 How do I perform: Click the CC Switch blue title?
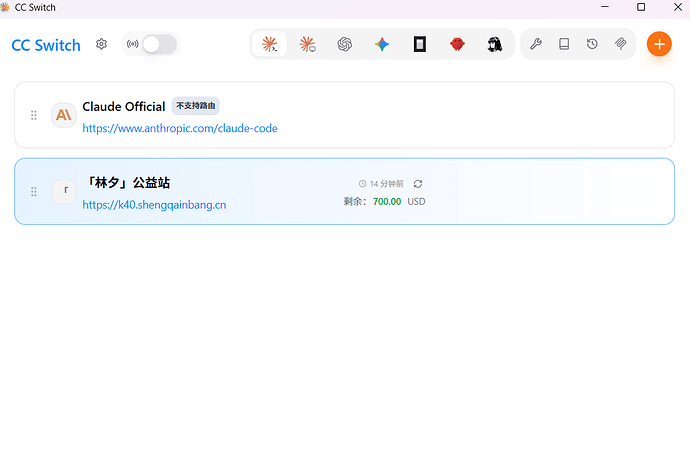(46, 45)
